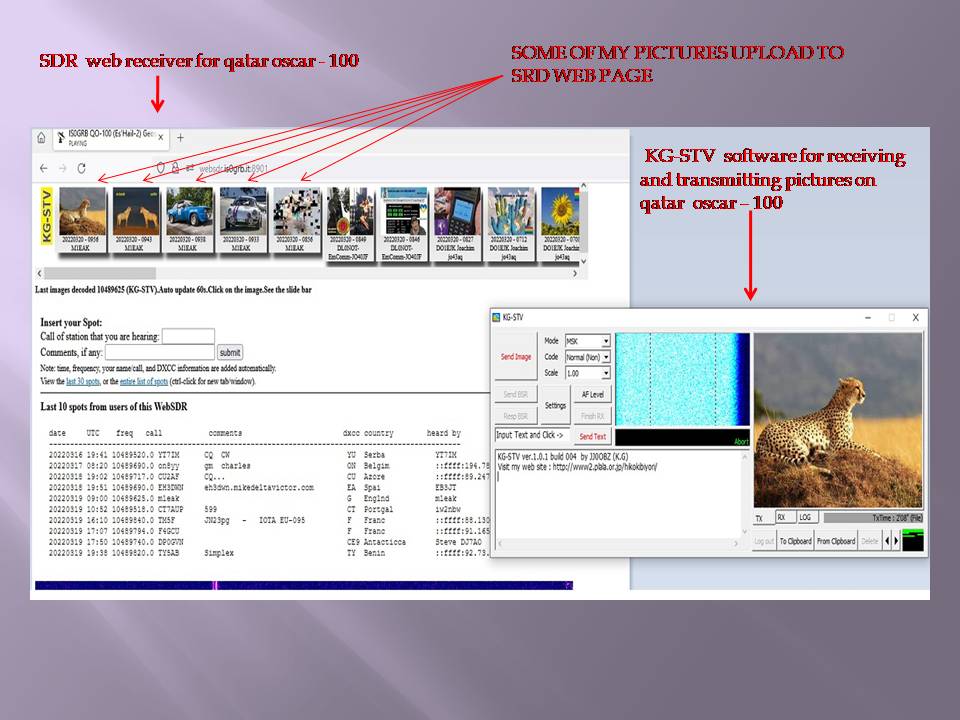This screenshot has height=720, width=960.
Task: Click the KG-STV app title icon
Action: pyautogui.click(x=497, y=317)
